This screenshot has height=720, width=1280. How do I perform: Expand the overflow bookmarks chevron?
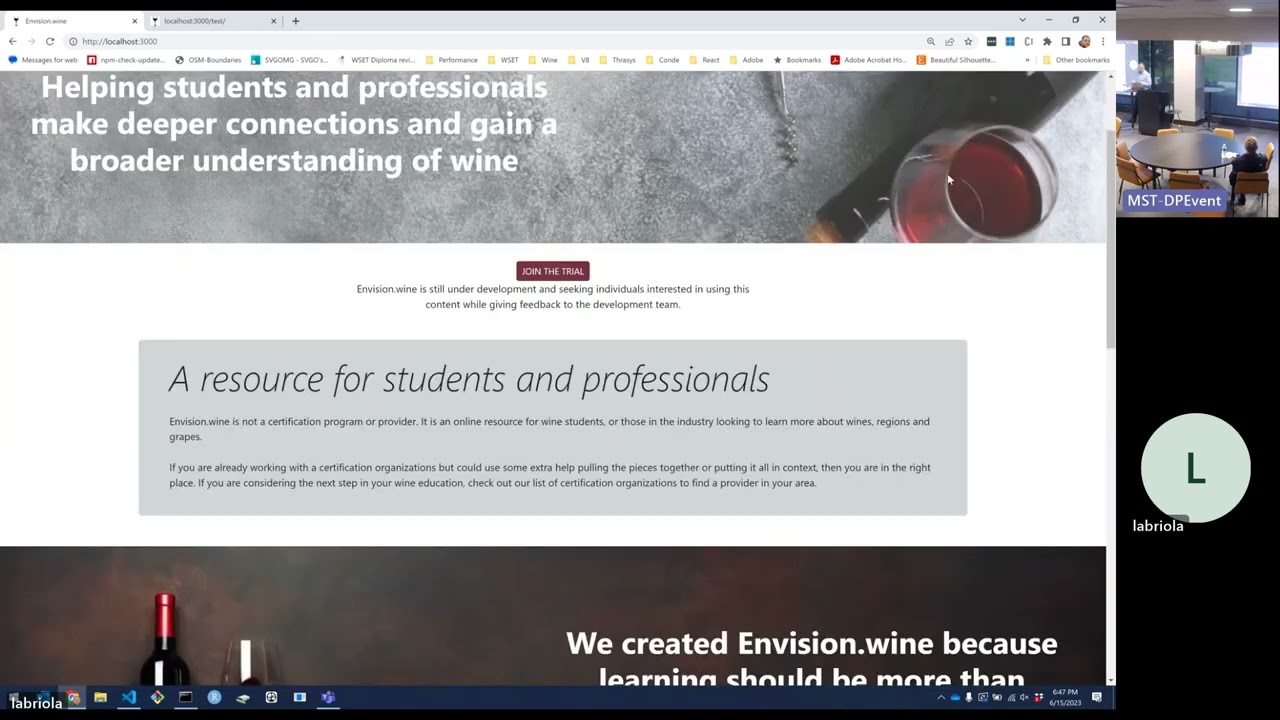[x=1027, y=60]
